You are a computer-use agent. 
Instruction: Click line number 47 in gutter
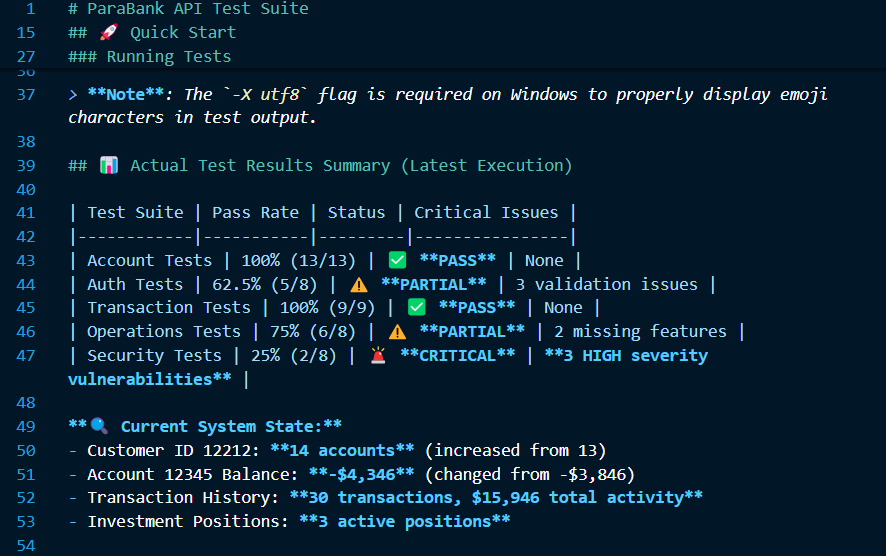click(x=26, y=355)
